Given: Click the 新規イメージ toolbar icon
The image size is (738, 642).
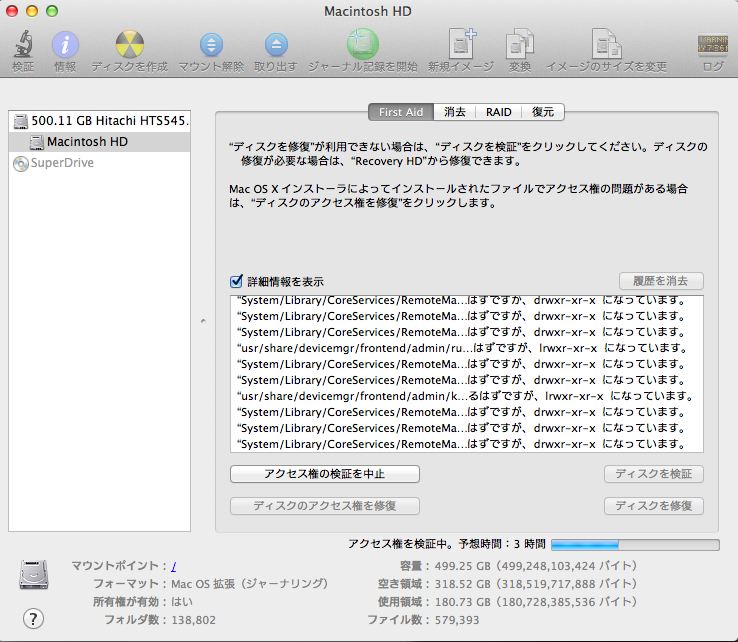Looking at the screenshot, I should pos(462,43).
